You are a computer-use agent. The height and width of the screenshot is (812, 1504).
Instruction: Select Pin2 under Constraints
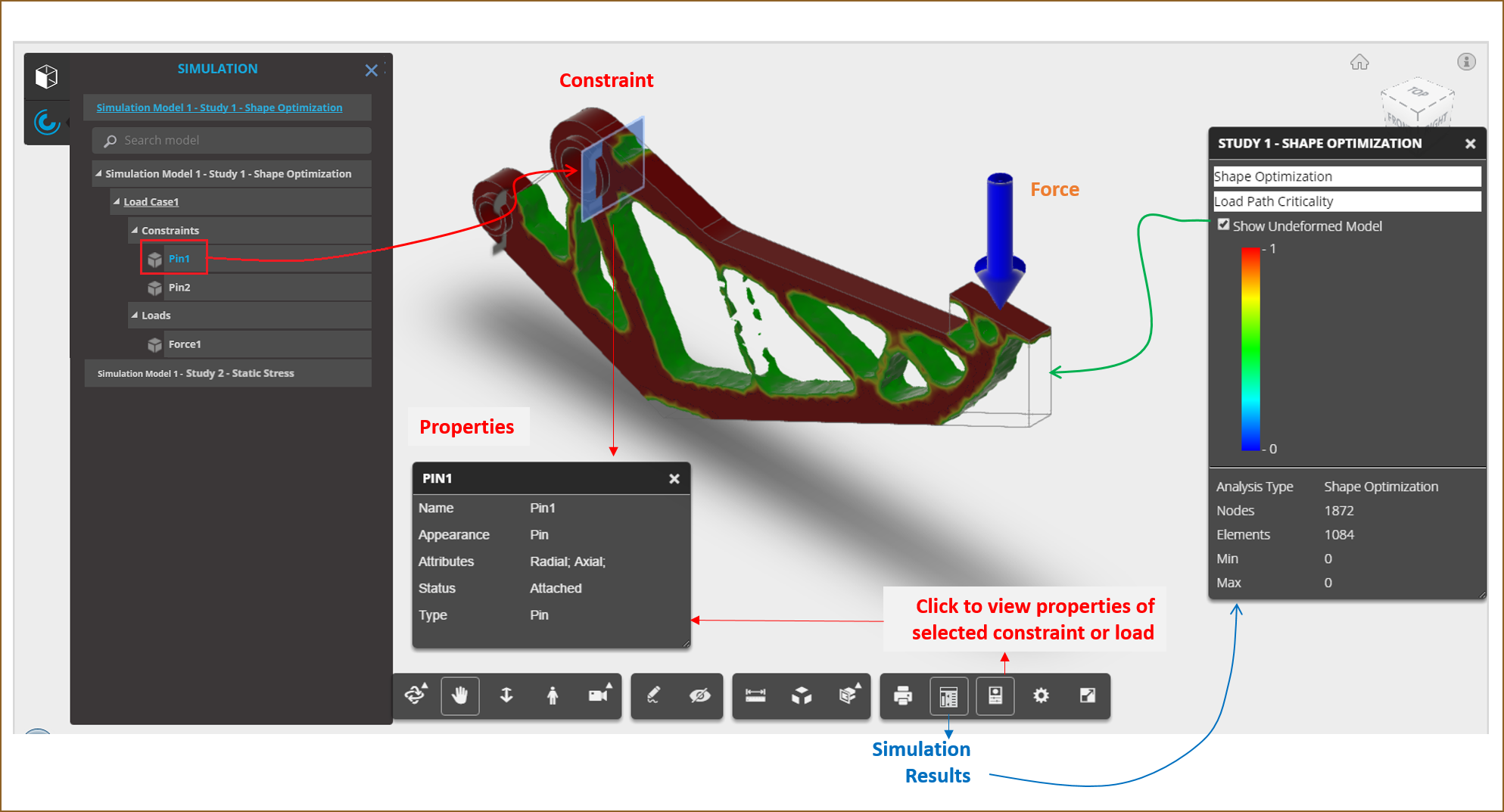pos(179,288)
